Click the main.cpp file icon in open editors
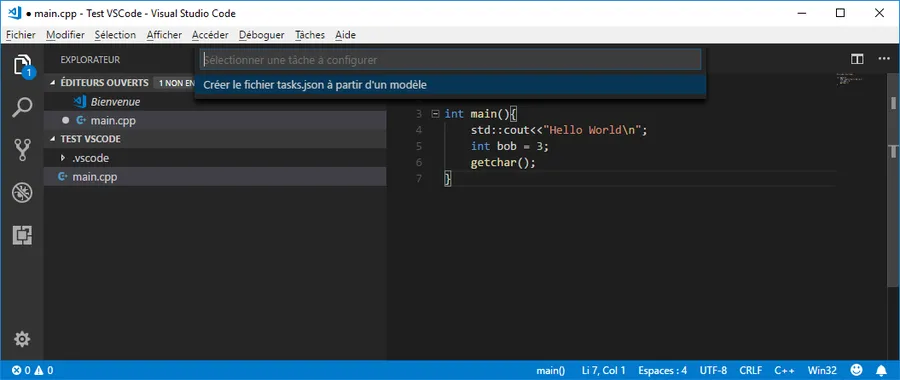The height and width of the screenshot is (380, 900). click(81, 121)
